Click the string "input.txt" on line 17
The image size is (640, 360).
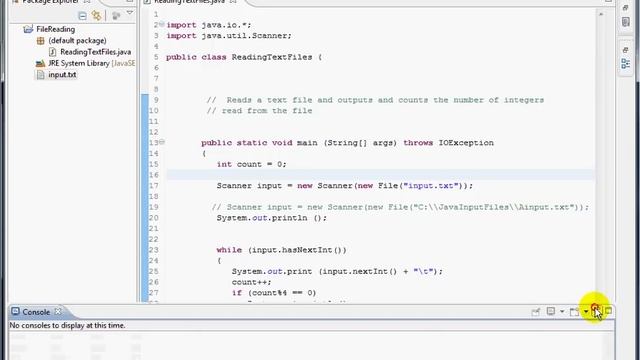click(431, 186)
